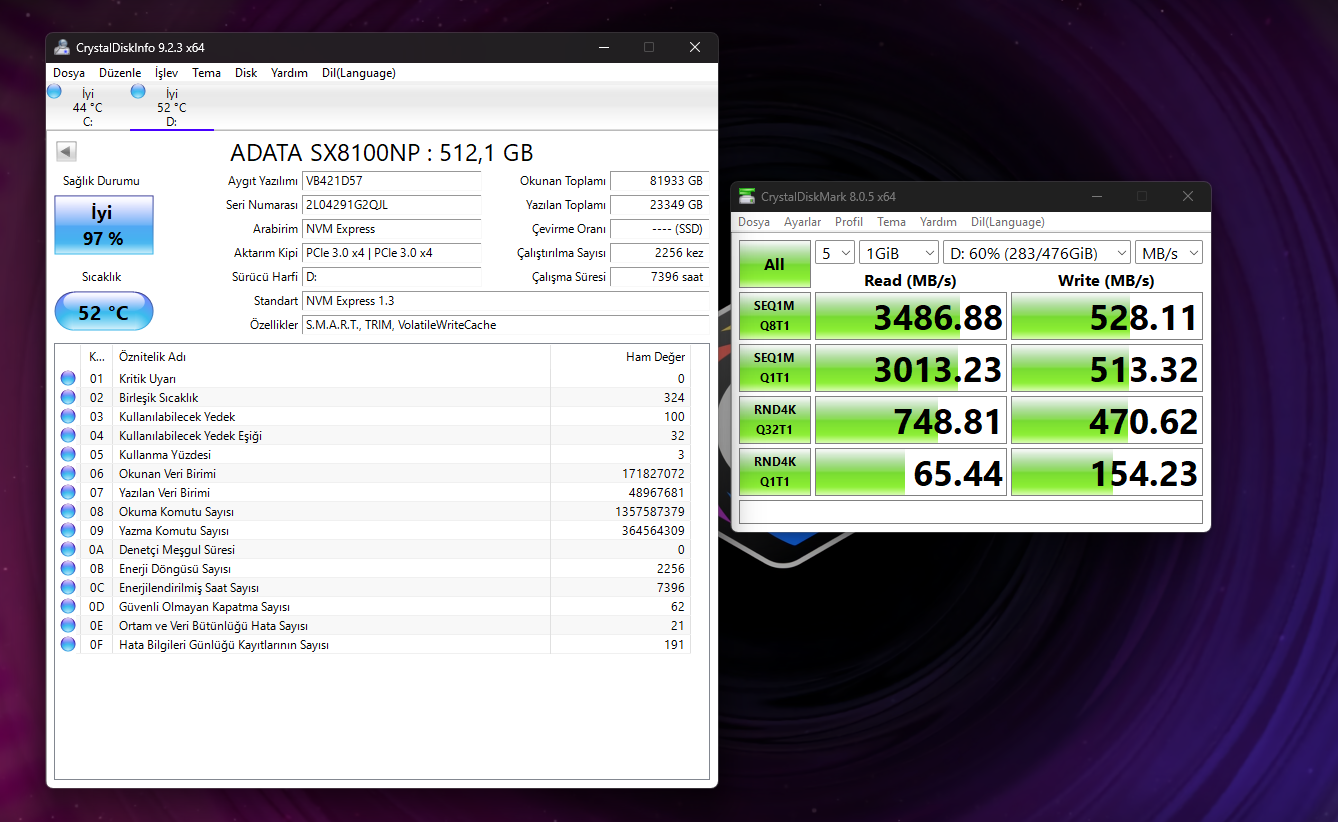Click the Öznitelik Adı column header
Screen dimensions: 1338x822
[332, 357]
